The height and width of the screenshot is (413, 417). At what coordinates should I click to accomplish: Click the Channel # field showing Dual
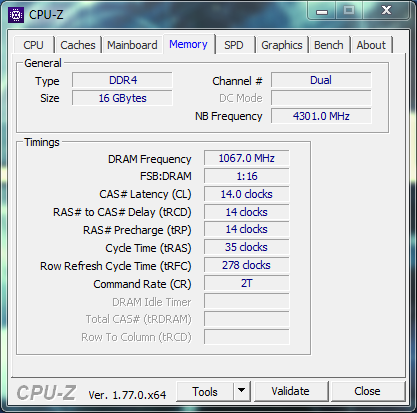pos(321,80)
